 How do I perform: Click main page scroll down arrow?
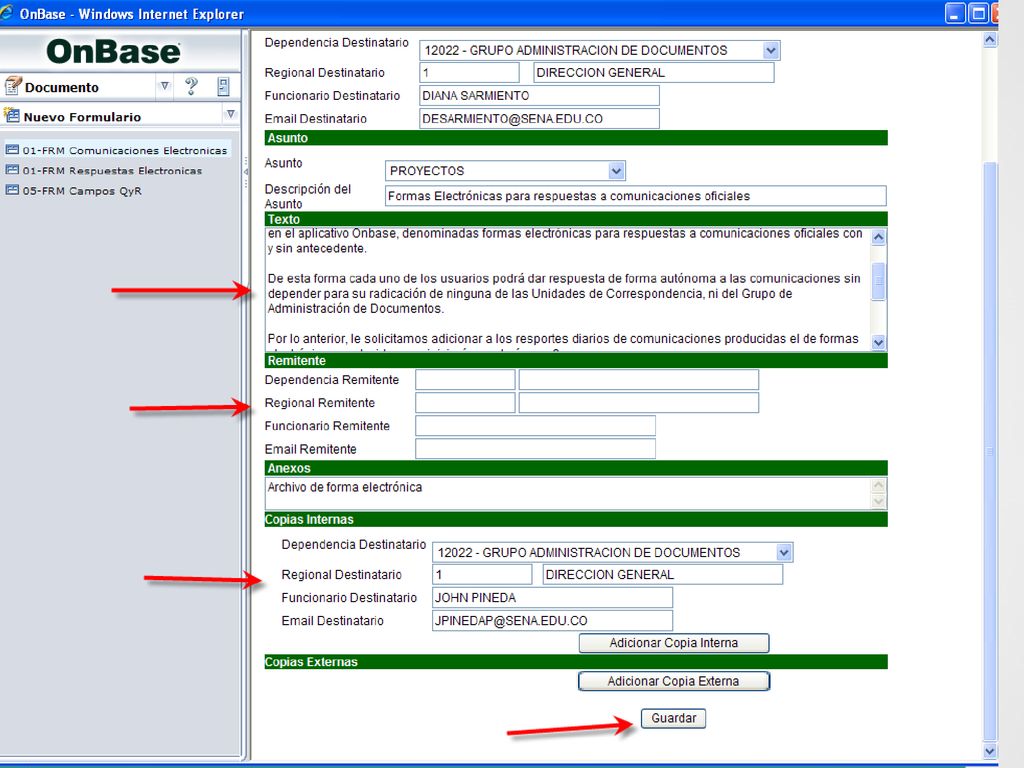(x=989, y=752)
